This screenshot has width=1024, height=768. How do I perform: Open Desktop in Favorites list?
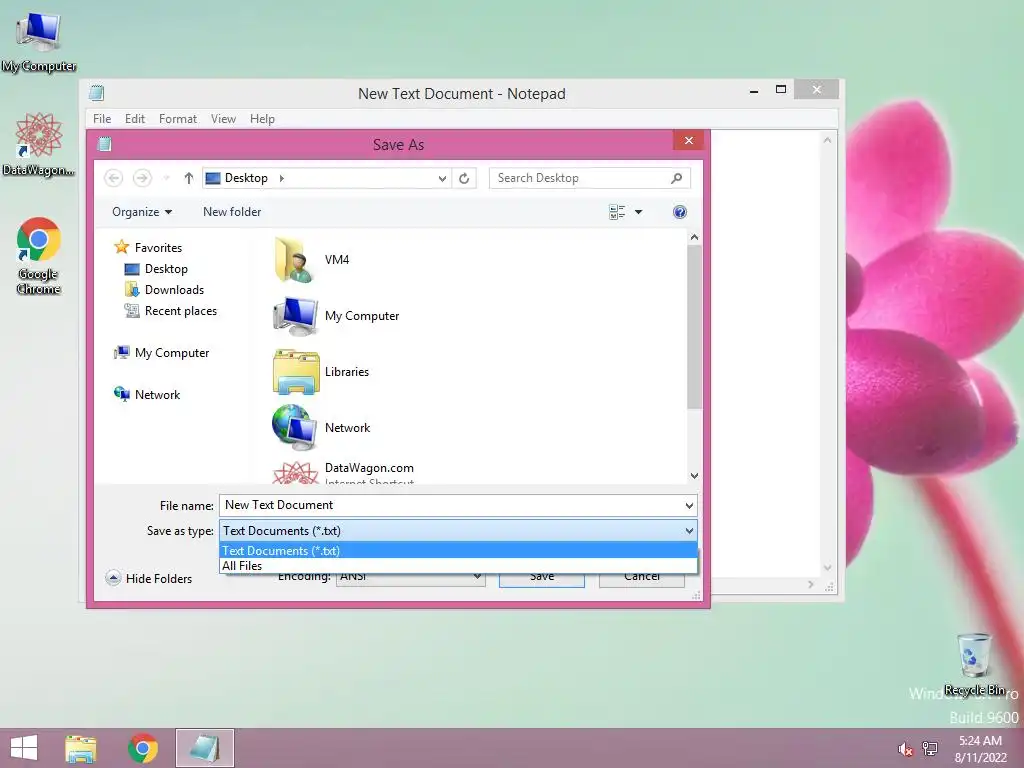coord(166,268)
